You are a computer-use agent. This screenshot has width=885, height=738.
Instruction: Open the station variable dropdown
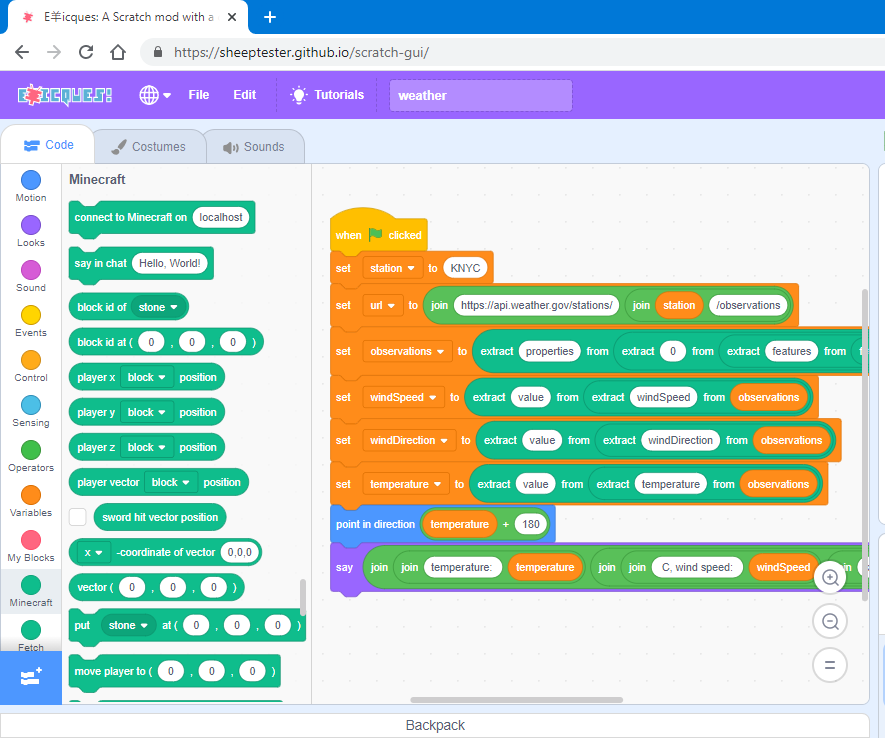[392, 268]
